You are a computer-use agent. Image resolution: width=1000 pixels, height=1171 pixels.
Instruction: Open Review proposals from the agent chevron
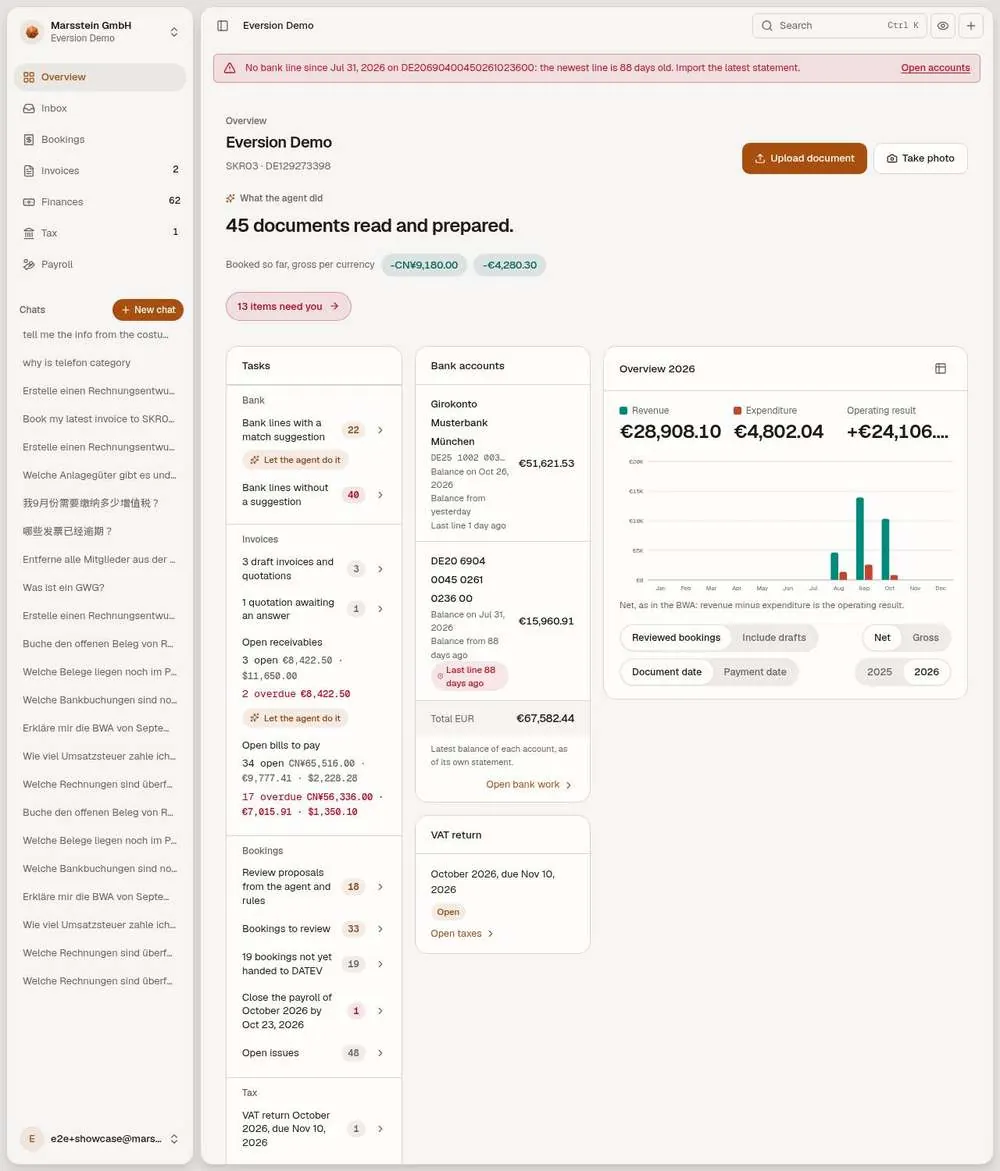[x=380, y=887]
